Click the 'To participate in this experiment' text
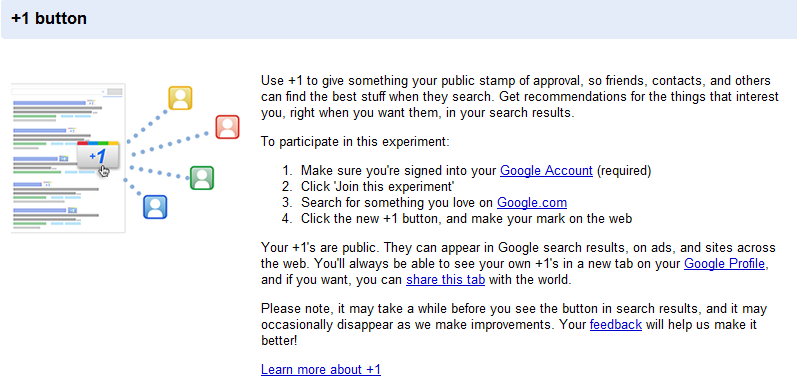797x384 pixels. (355, 141)
